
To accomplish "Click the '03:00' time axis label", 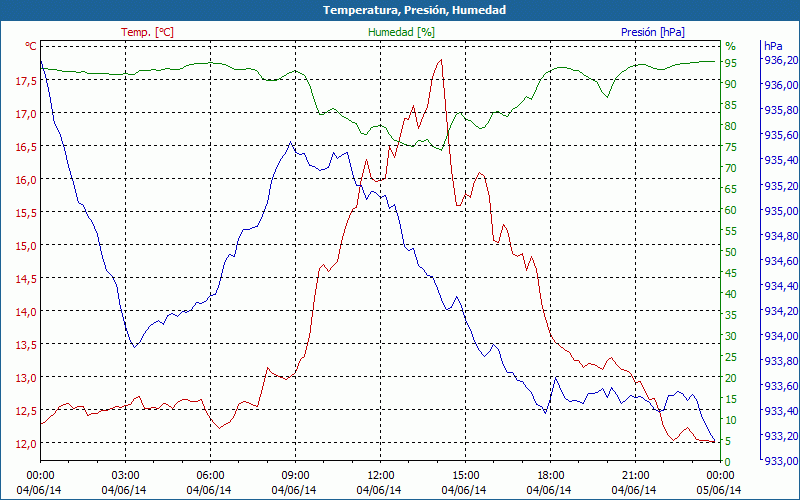I will coord(126,476).
